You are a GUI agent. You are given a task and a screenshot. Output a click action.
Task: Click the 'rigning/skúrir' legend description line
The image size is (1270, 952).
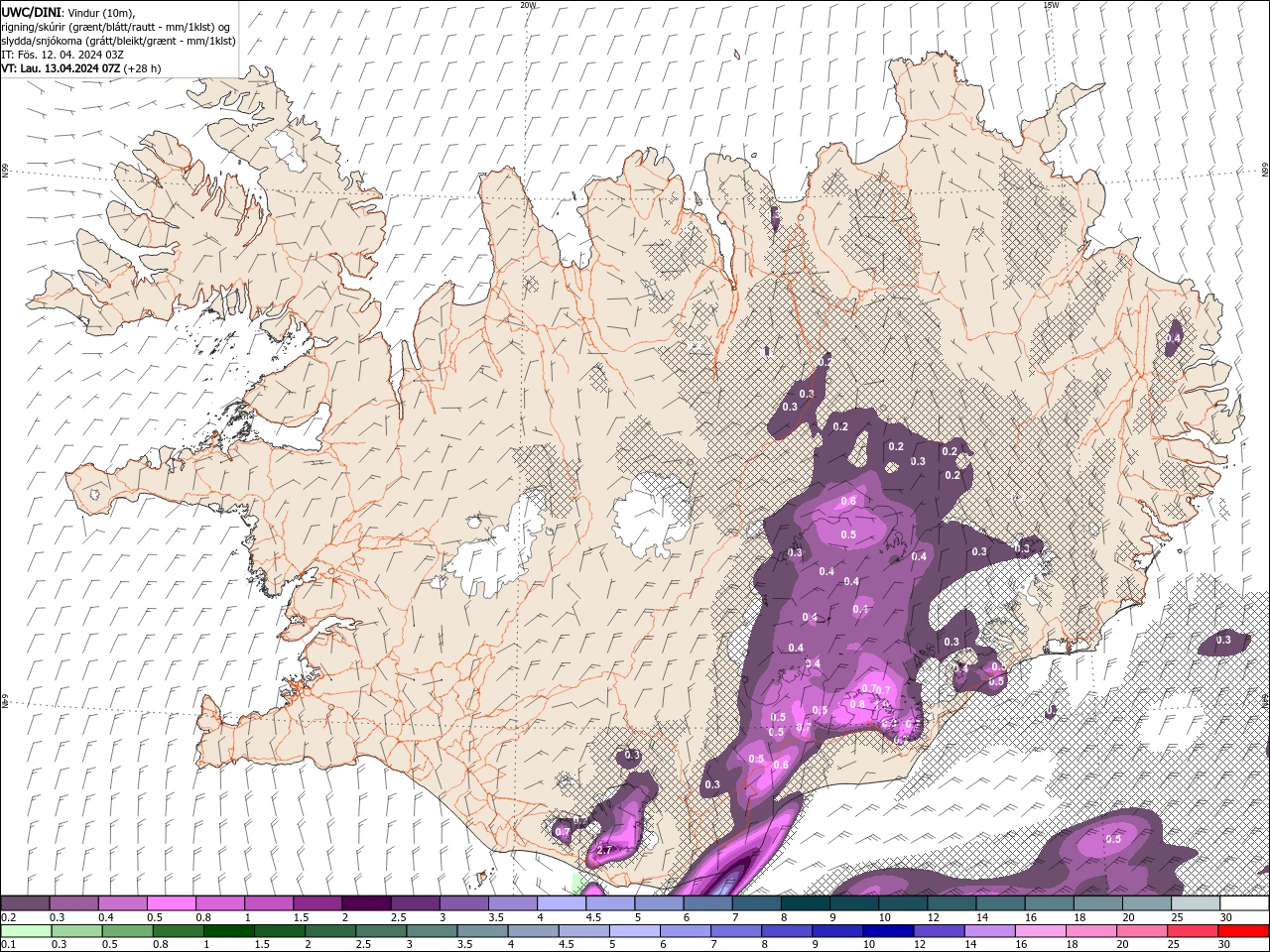tap(117, 27)
